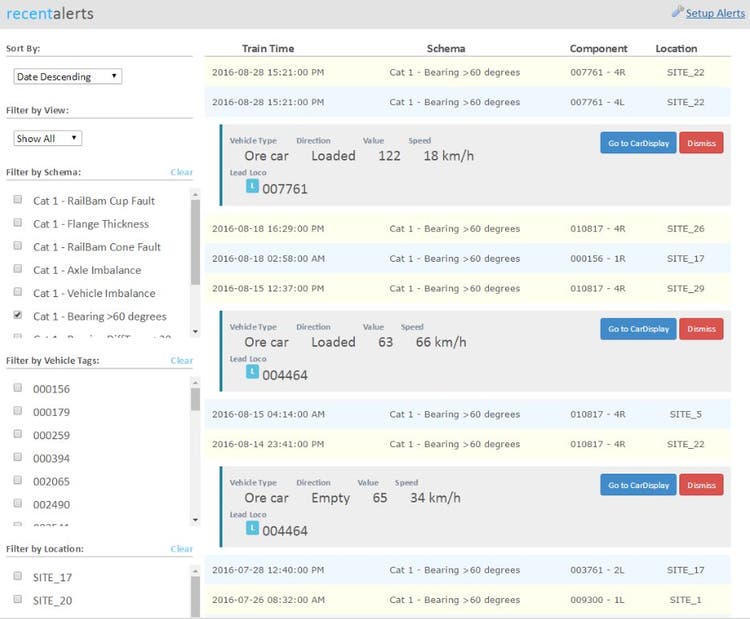
Task: Click location list scroll-up arrow
Action: (x=195, y=571)
